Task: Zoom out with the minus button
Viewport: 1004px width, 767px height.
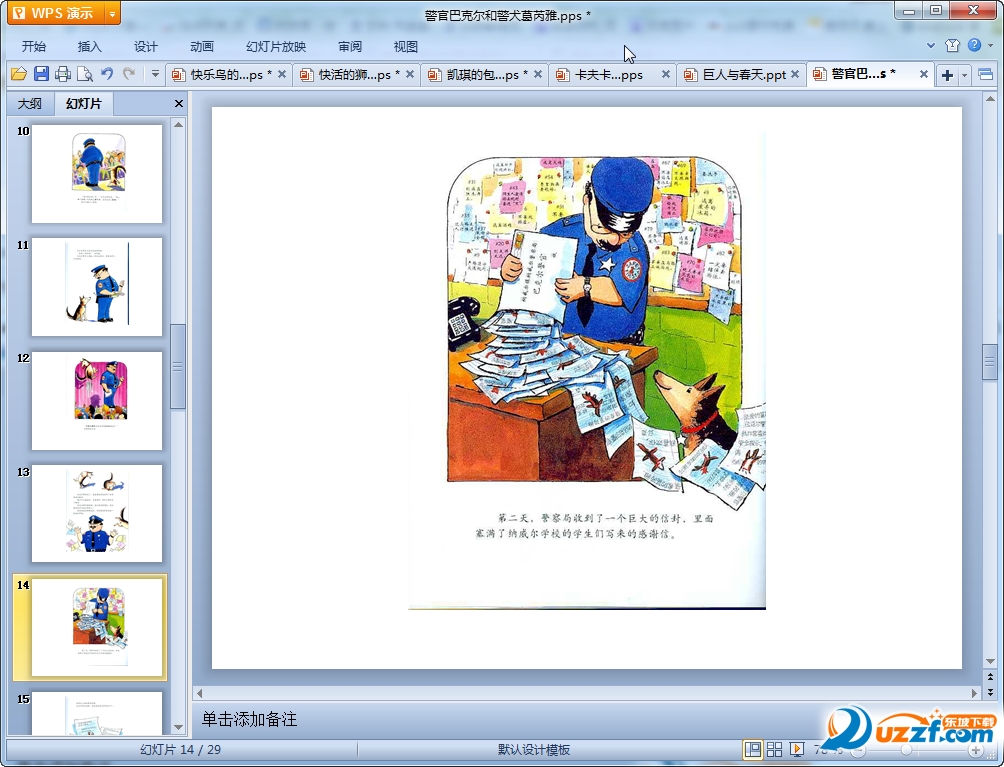Action: 858,750
